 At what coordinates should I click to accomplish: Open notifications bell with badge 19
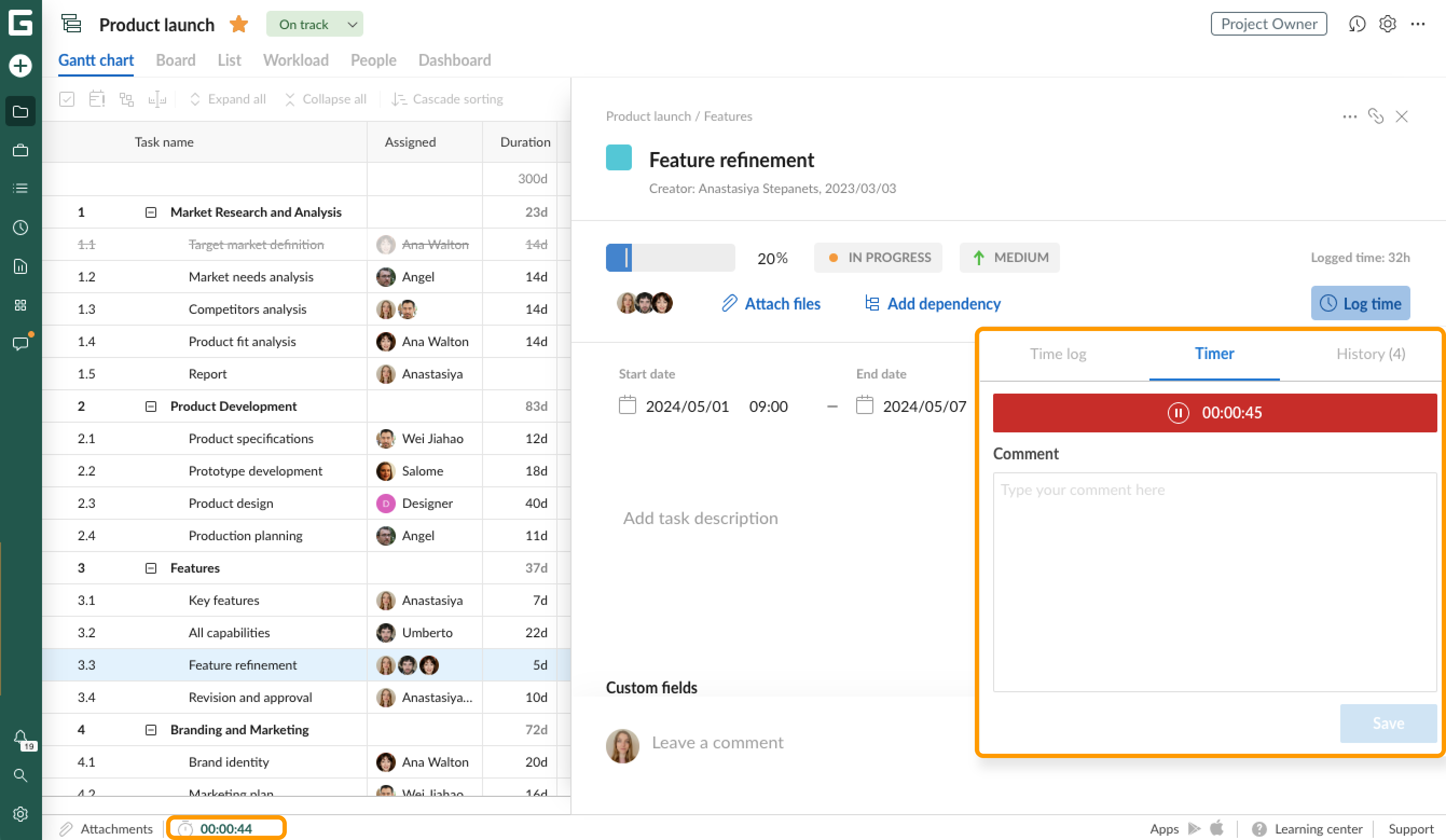(x=20, y=736)
